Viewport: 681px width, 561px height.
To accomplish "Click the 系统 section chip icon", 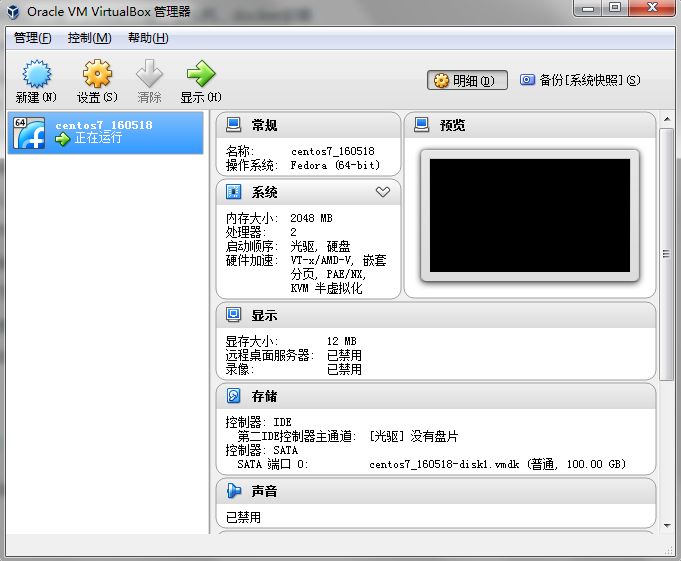I will click(233, 191).
